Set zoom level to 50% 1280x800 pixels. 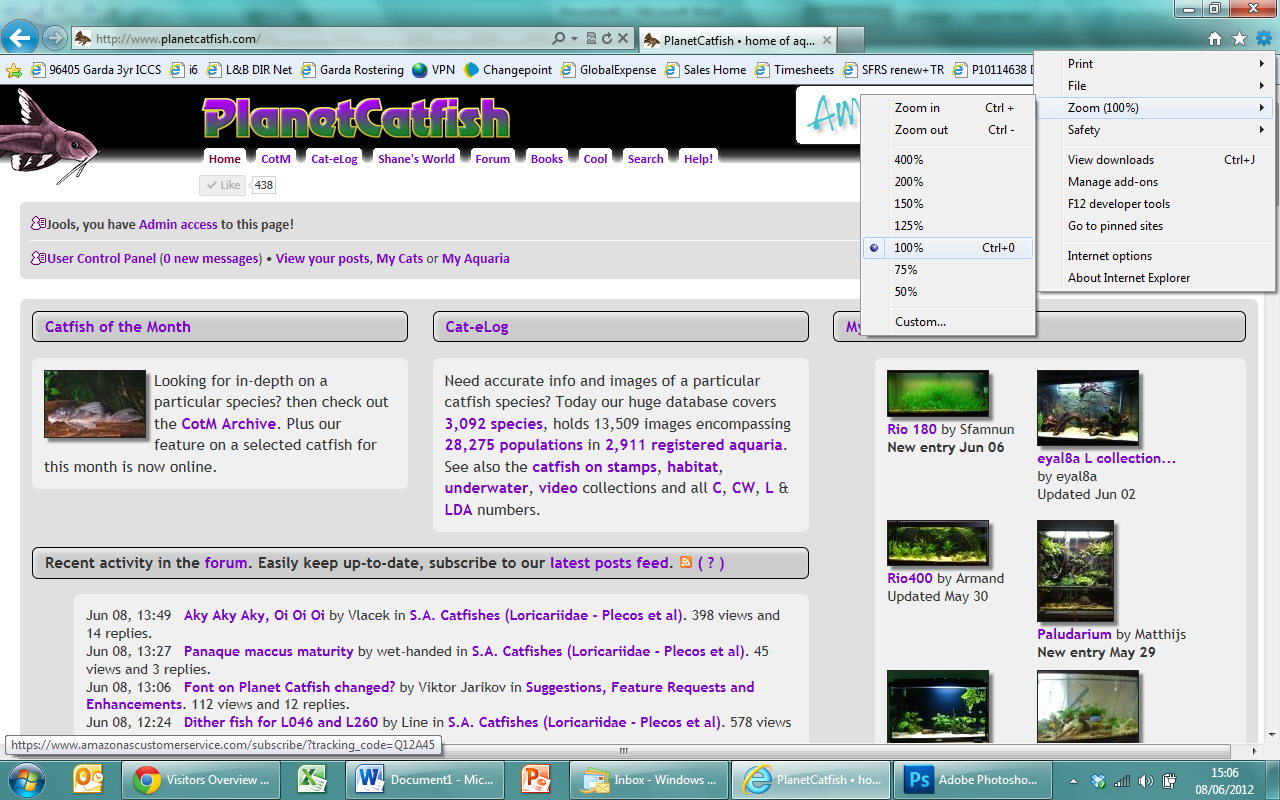948,292
